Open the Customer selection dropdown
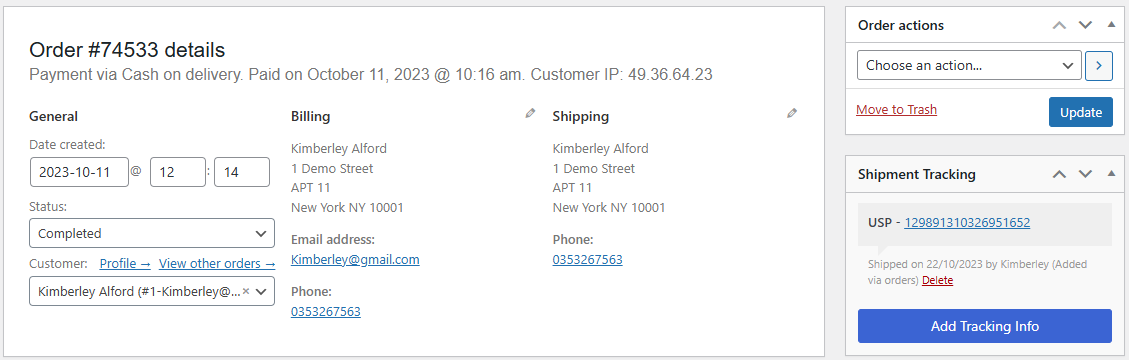 pyautogui.click(x=152, y=291)
